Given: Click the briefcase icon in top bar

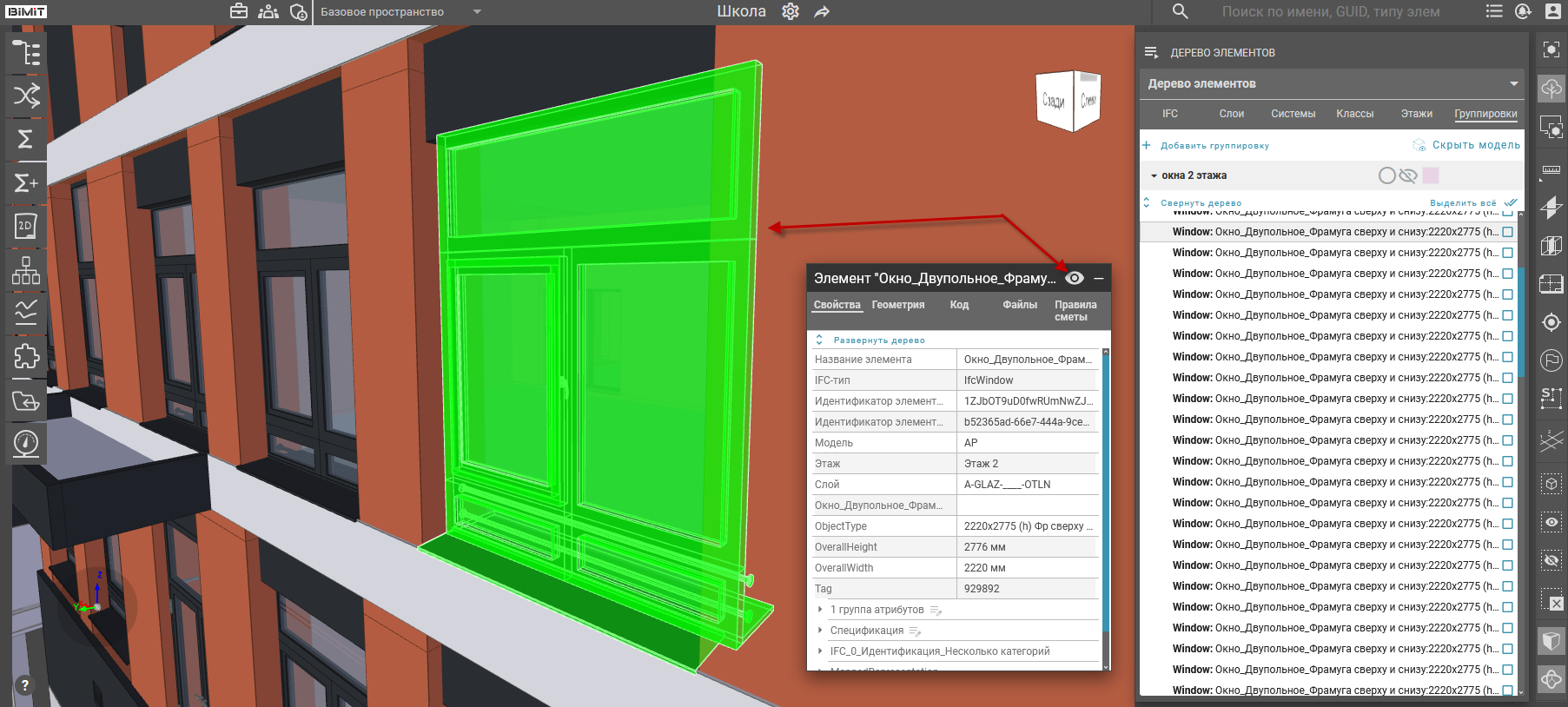Looking at the screenshot, I should [x=239, y=11].
